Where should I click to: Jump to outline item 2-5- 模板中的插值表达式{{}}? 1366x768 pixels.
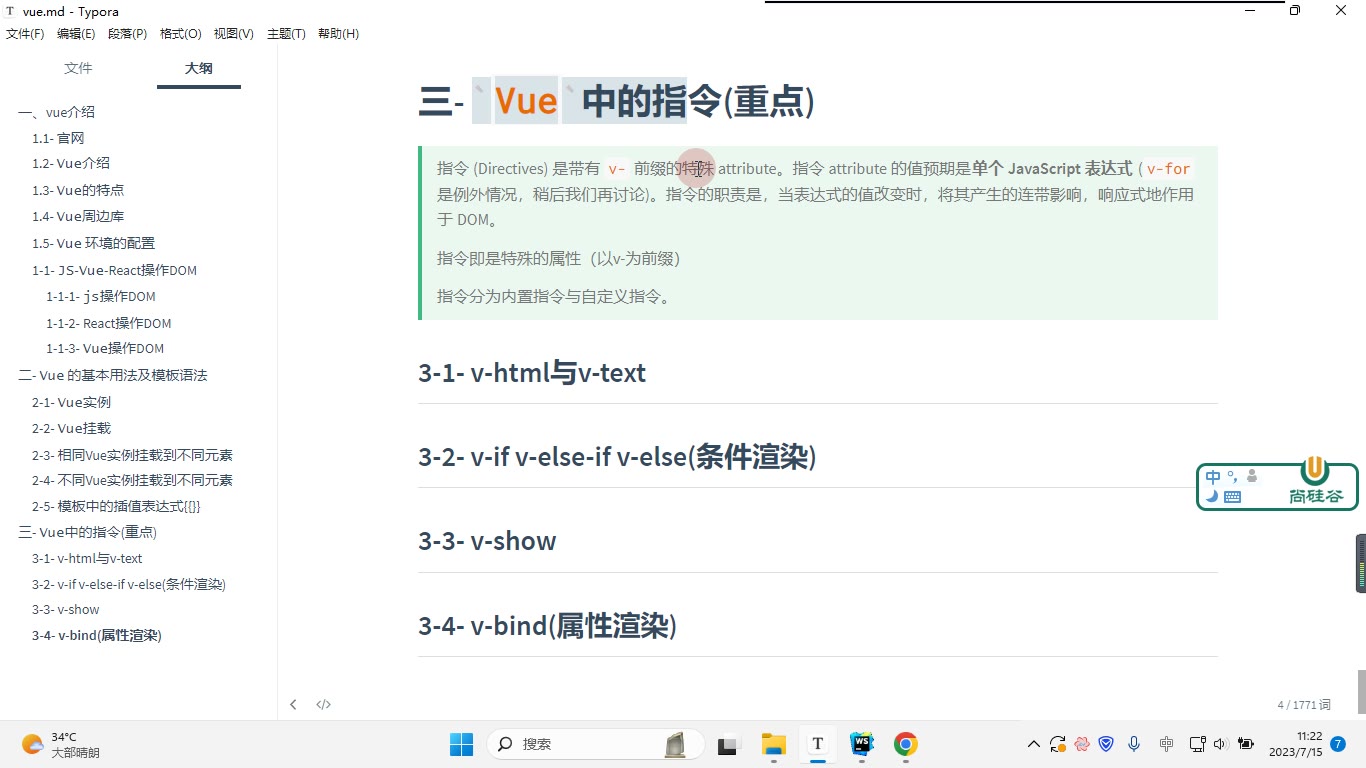click(116, 506)
